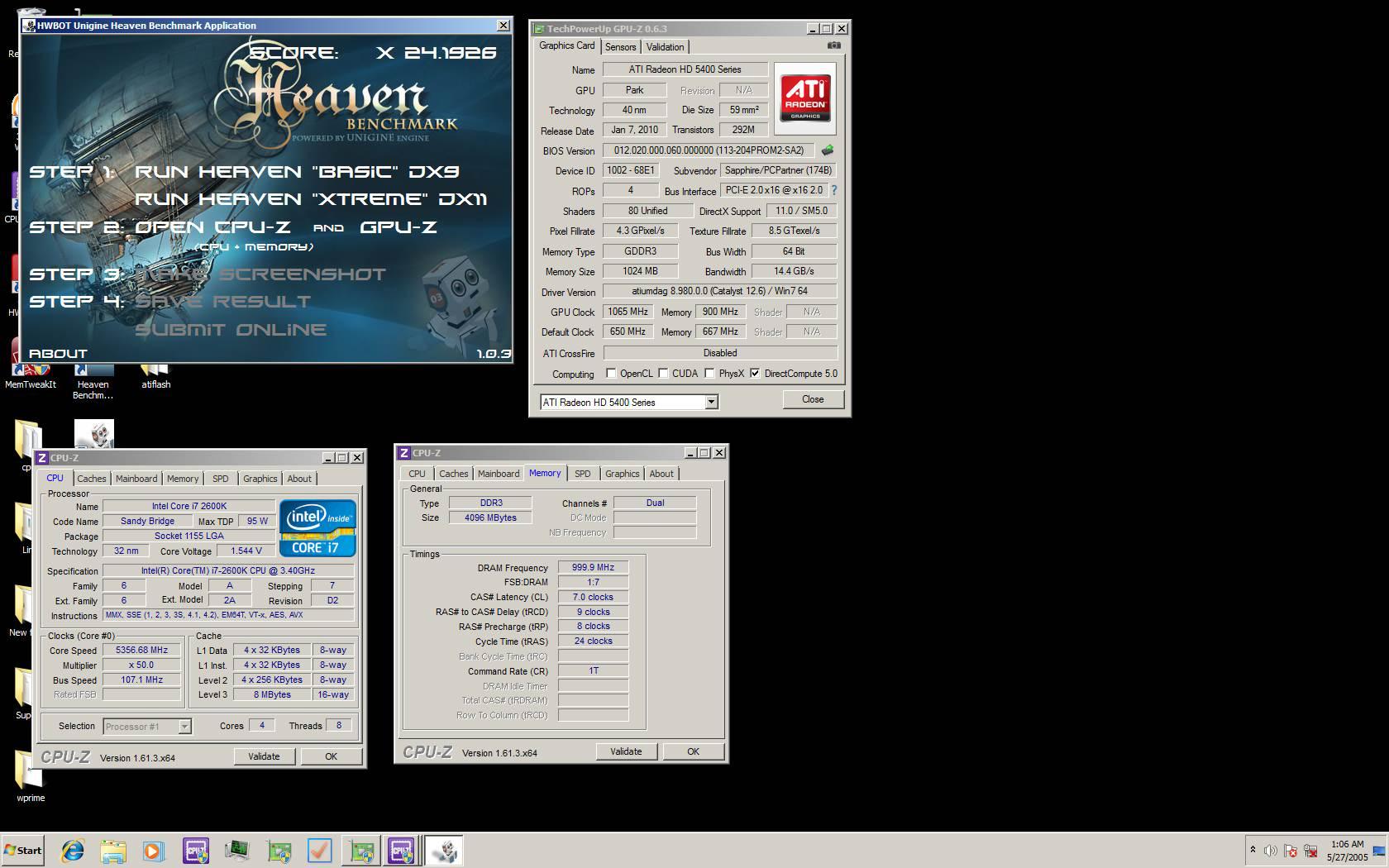The width and height of the screenshot is (1389, 868).
Task: Open Mainboard tab in left CPU-Z window
Action: coord(136,479)
